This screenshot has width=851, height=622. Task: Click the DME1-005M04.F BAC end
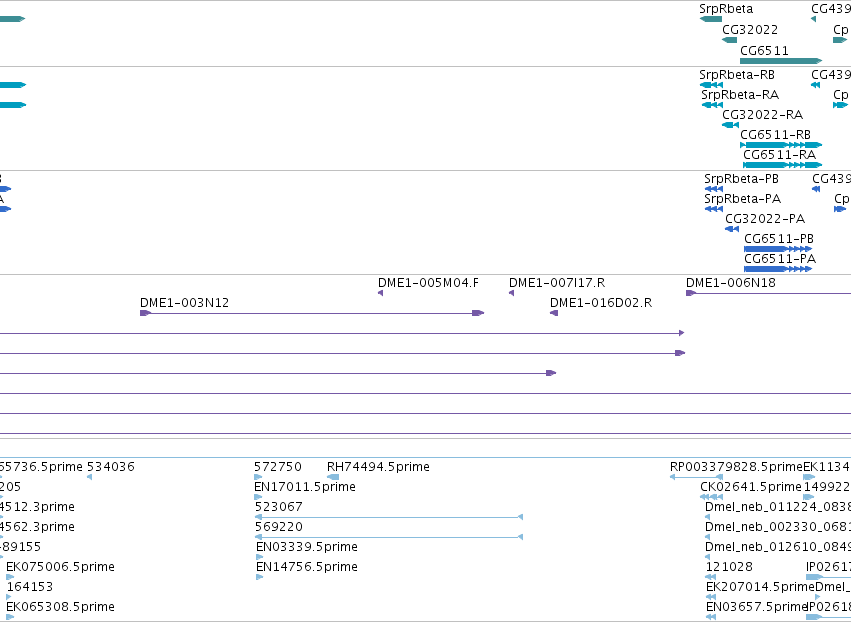tap(380, 293)
